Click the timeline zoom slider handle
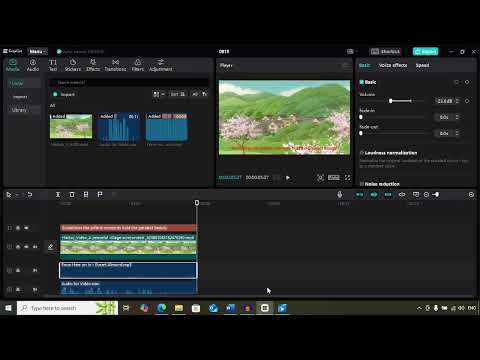The height and width of the screenshot is (360, 480). point(436,195)
